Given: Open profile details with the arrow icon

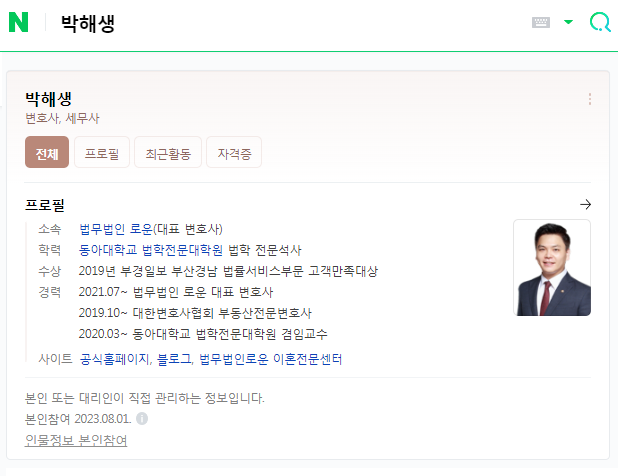Looking at the screenshot, I should [585, 205].
